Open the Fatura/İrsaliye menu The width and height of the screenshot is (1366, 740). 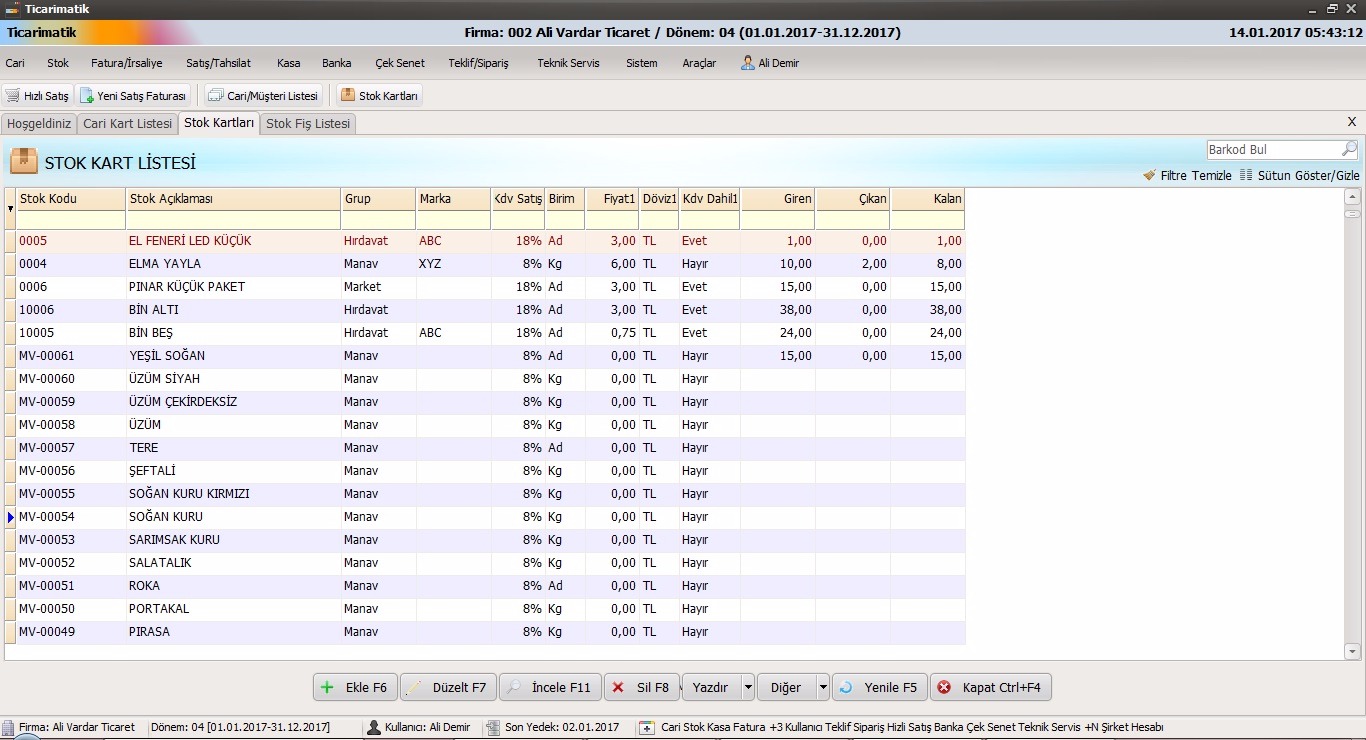coord(126,63)
